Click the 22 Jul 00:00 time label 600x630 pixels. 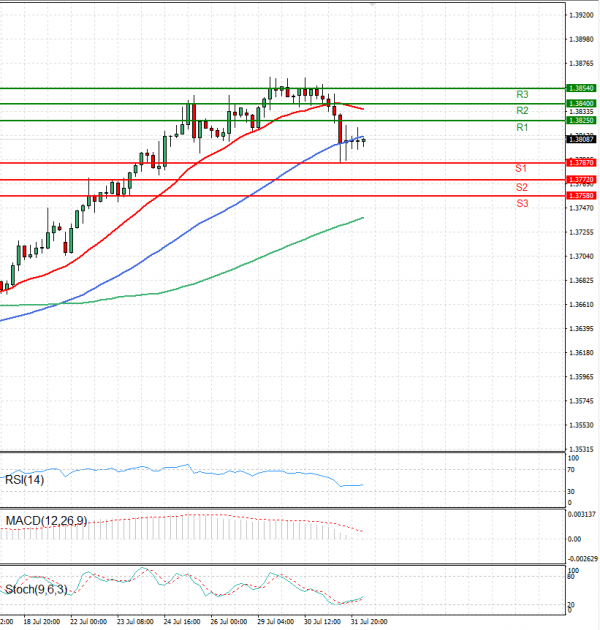pos(88,622)
